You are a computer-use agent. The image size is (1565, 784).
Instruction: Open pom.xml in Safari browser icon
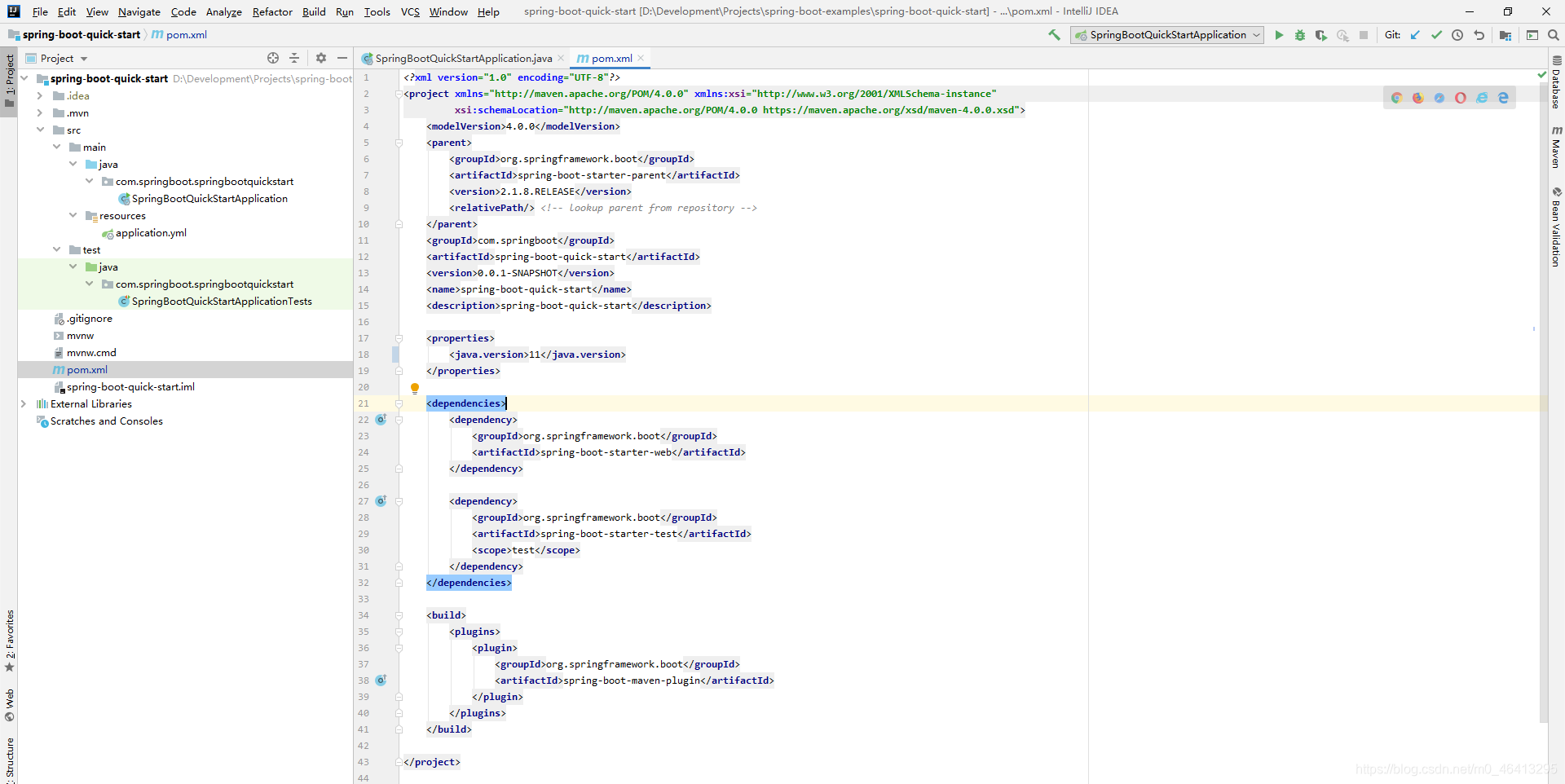tap(1439, 98)
